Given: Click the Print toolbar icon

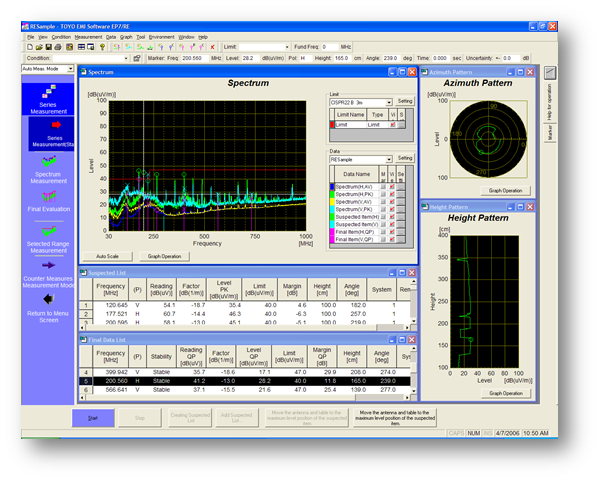Looking at the screenshot, I should pos(58,47).
